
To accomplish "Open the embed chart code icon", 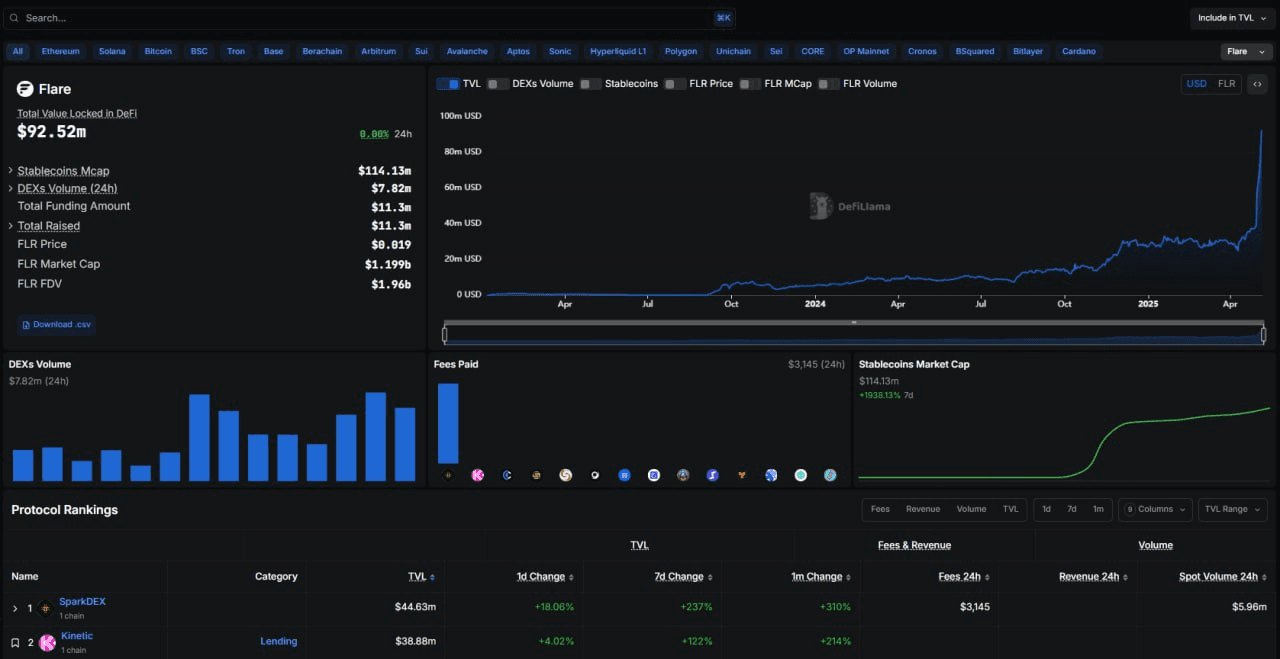I will 1257,84.
